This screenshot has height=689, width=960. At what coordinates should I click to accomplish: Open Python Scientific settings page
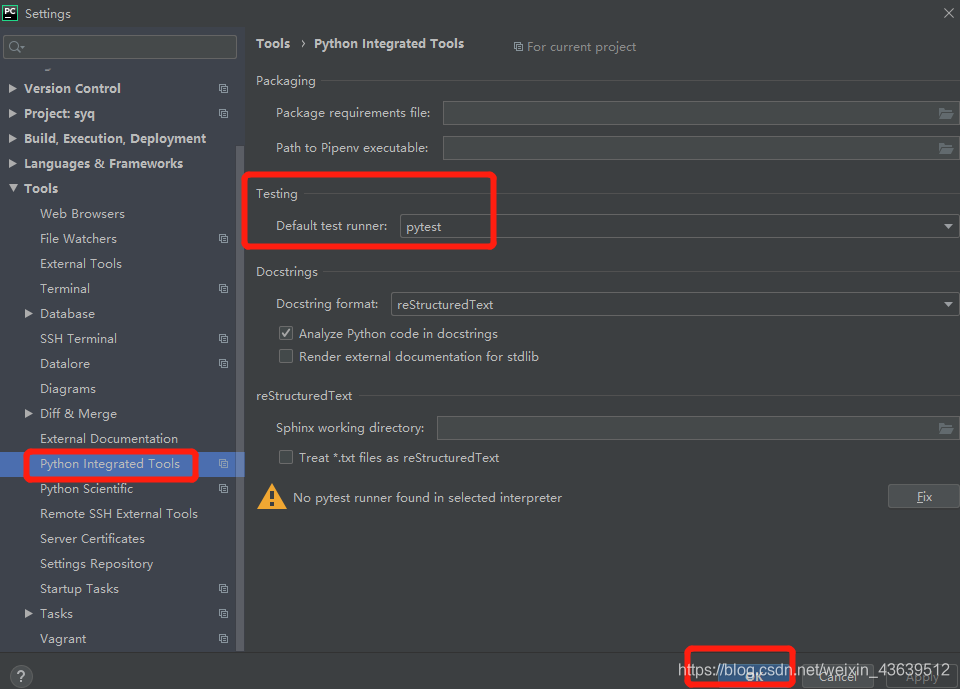click(x=86, y=489)
